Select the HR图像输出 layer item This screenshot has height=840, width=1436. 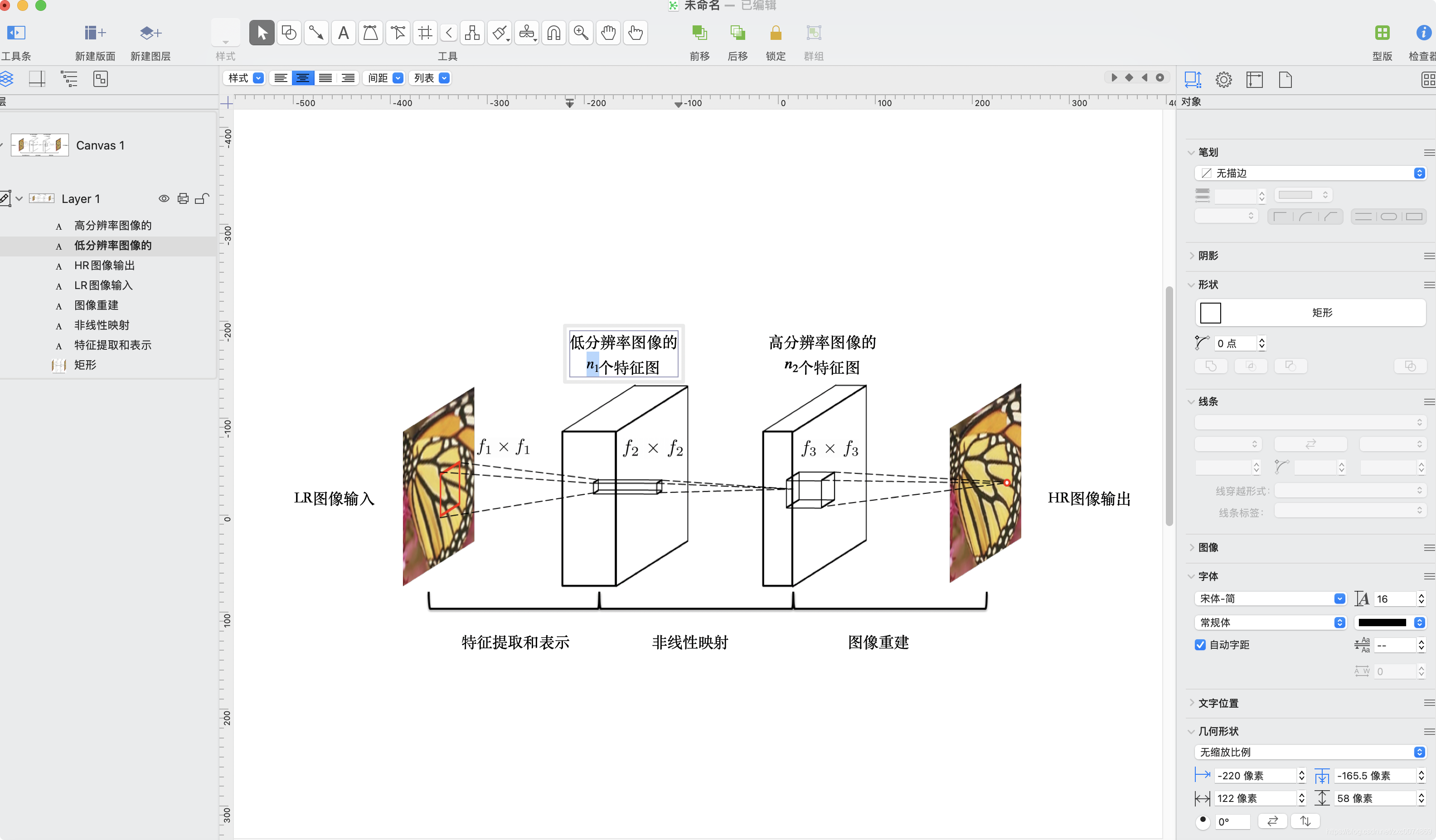pos(104,266)
